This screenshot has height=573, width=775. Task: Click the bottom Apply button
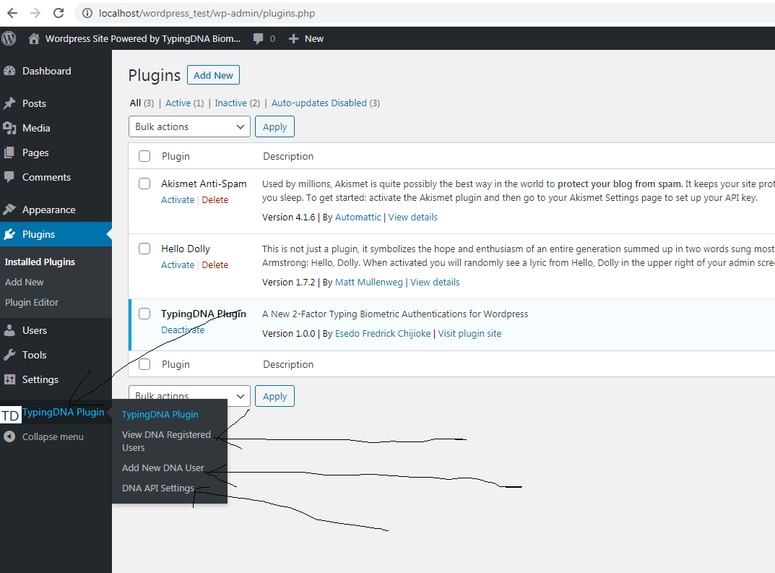pos(275,396)
